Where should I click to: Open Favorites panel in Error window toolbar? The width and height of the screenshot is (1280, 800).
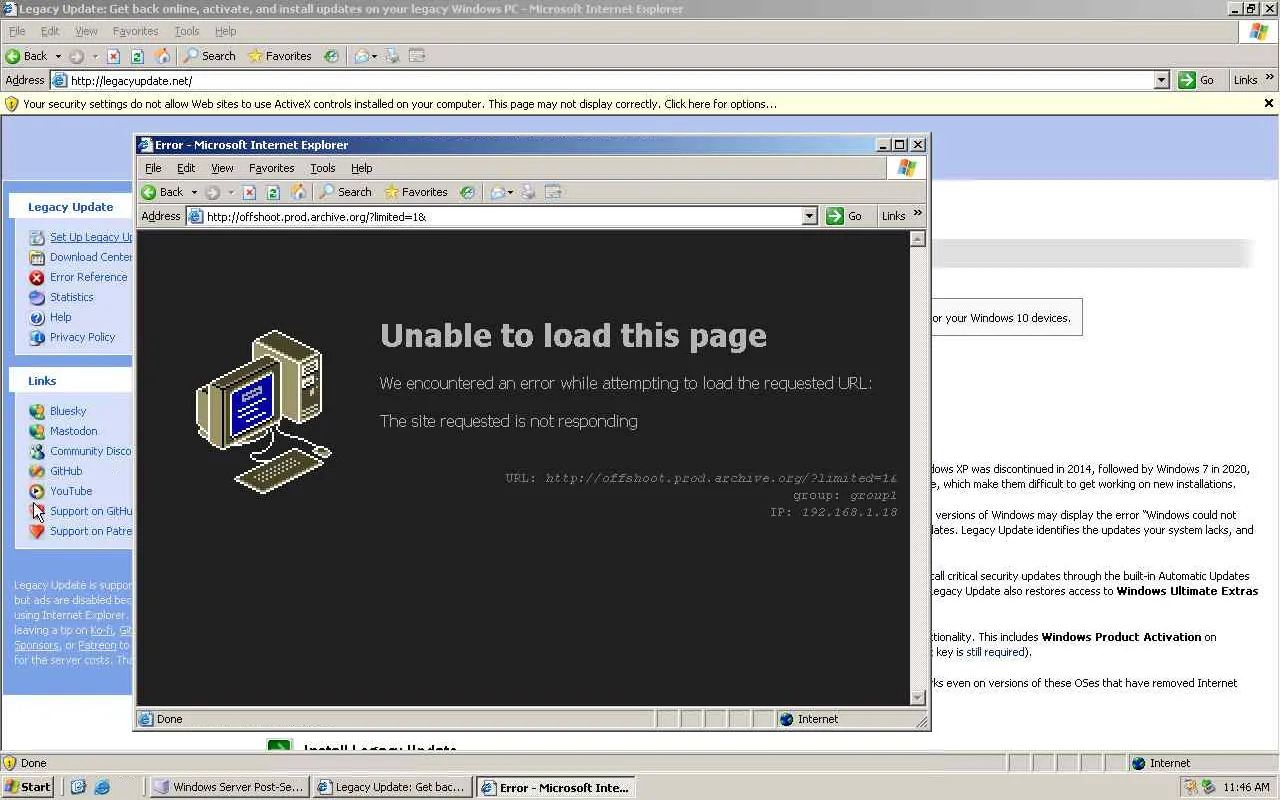pos(416,192)
